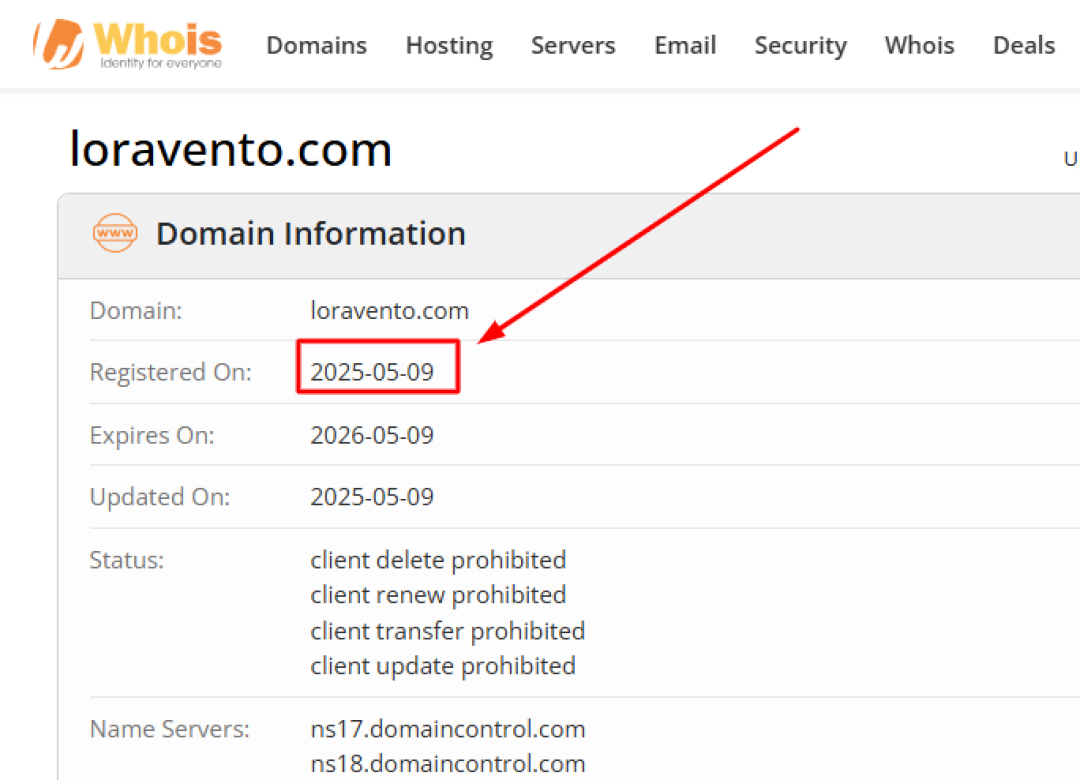This screenshot has width=1080, height=780.
Task: Click the expiry date 2026-05-09
Action: point(372,435)
